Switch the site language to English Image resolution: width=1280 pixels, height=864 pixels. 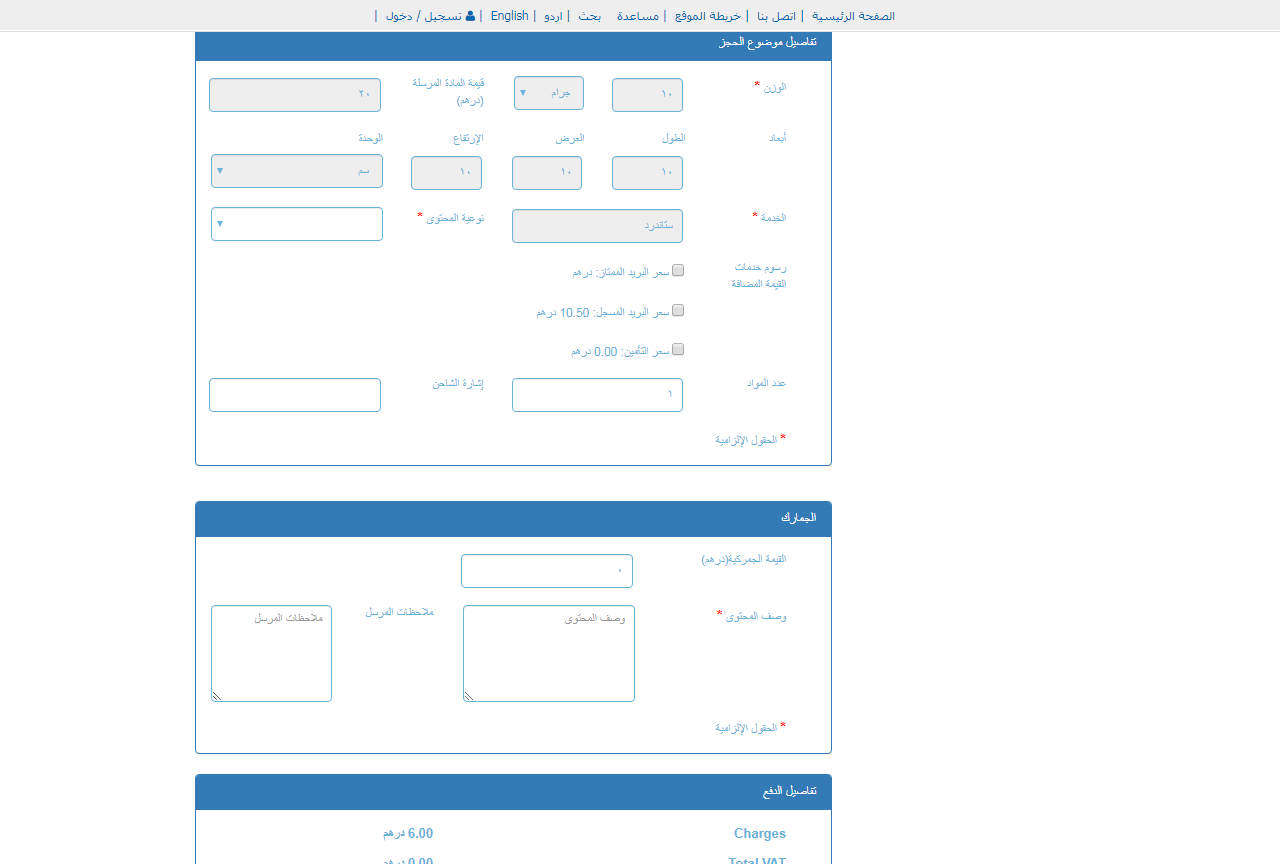coord(509,15)
